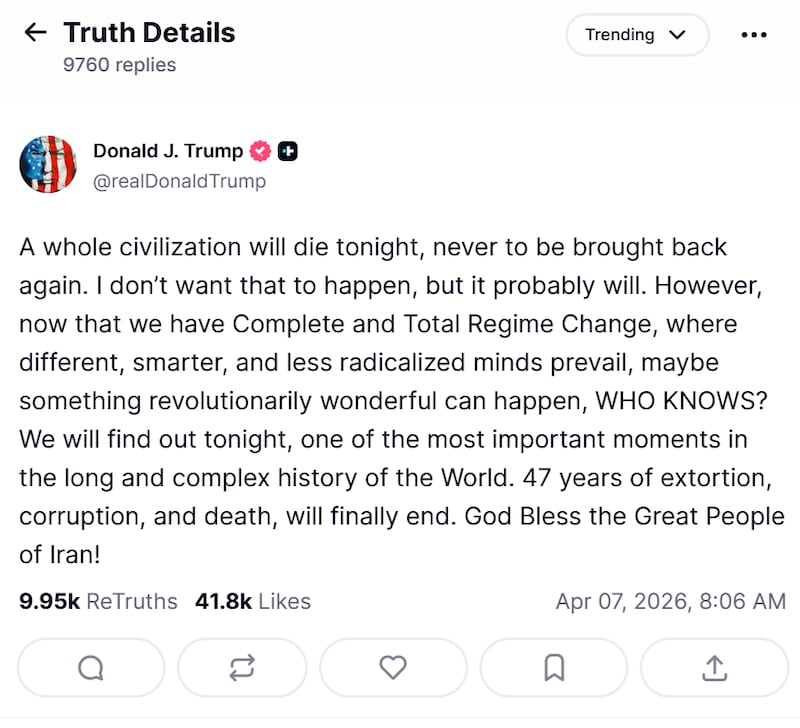
Task: Click the reply speech-bubble icon
Action: click(x=91, y=667)
